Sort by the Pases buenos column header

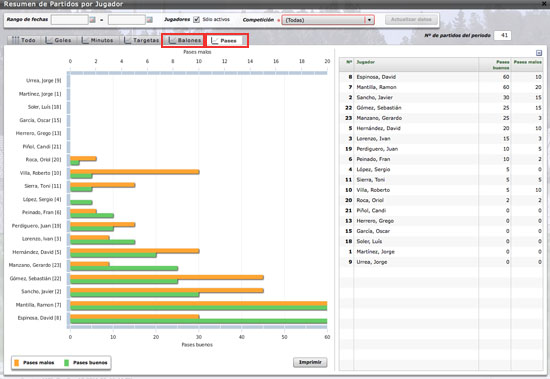(495, 65)
